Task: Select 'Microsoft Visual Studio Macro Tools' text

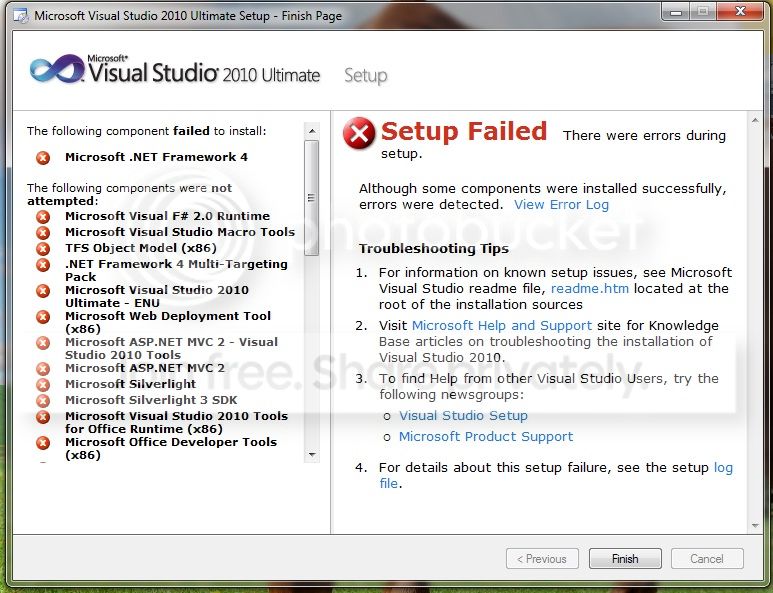Action: (x=180, y=232)
